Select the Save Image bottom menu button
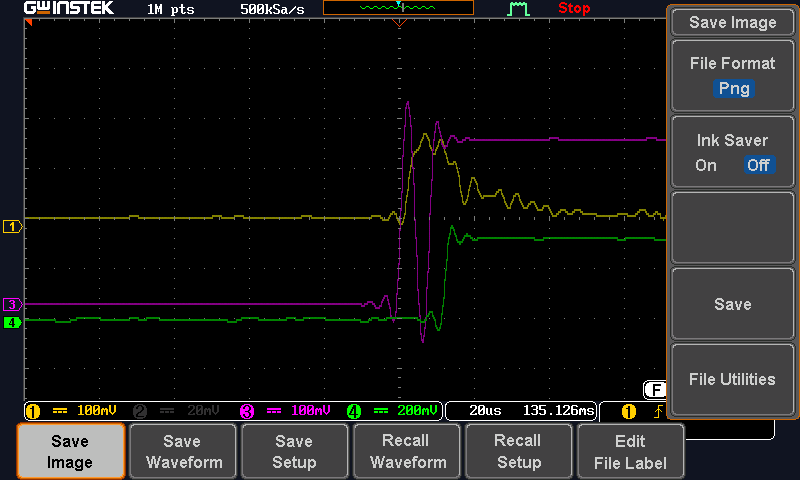Image resolution: width=800 pixels, height=480 pixels. [x=71, y=451]
